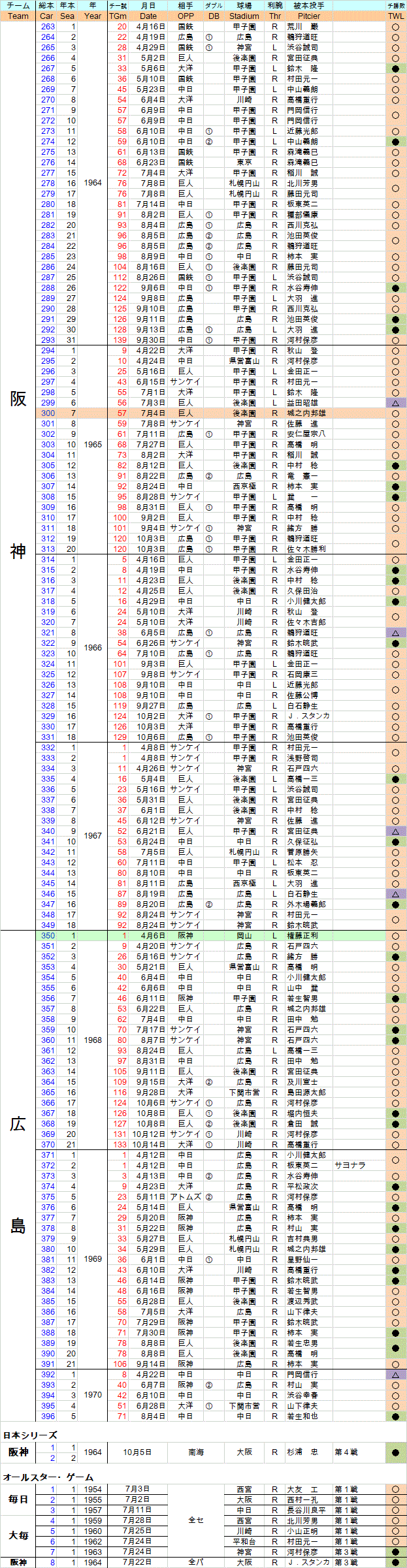This screenshot has height=1568, width=407.
Task: Click the 'Sea' column header
Action: [67, 16]
